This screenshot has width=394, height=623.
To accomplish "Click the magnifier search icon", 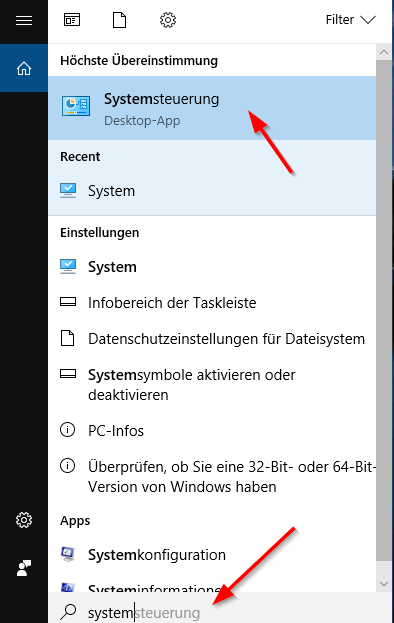I will (x=68, y=611).
